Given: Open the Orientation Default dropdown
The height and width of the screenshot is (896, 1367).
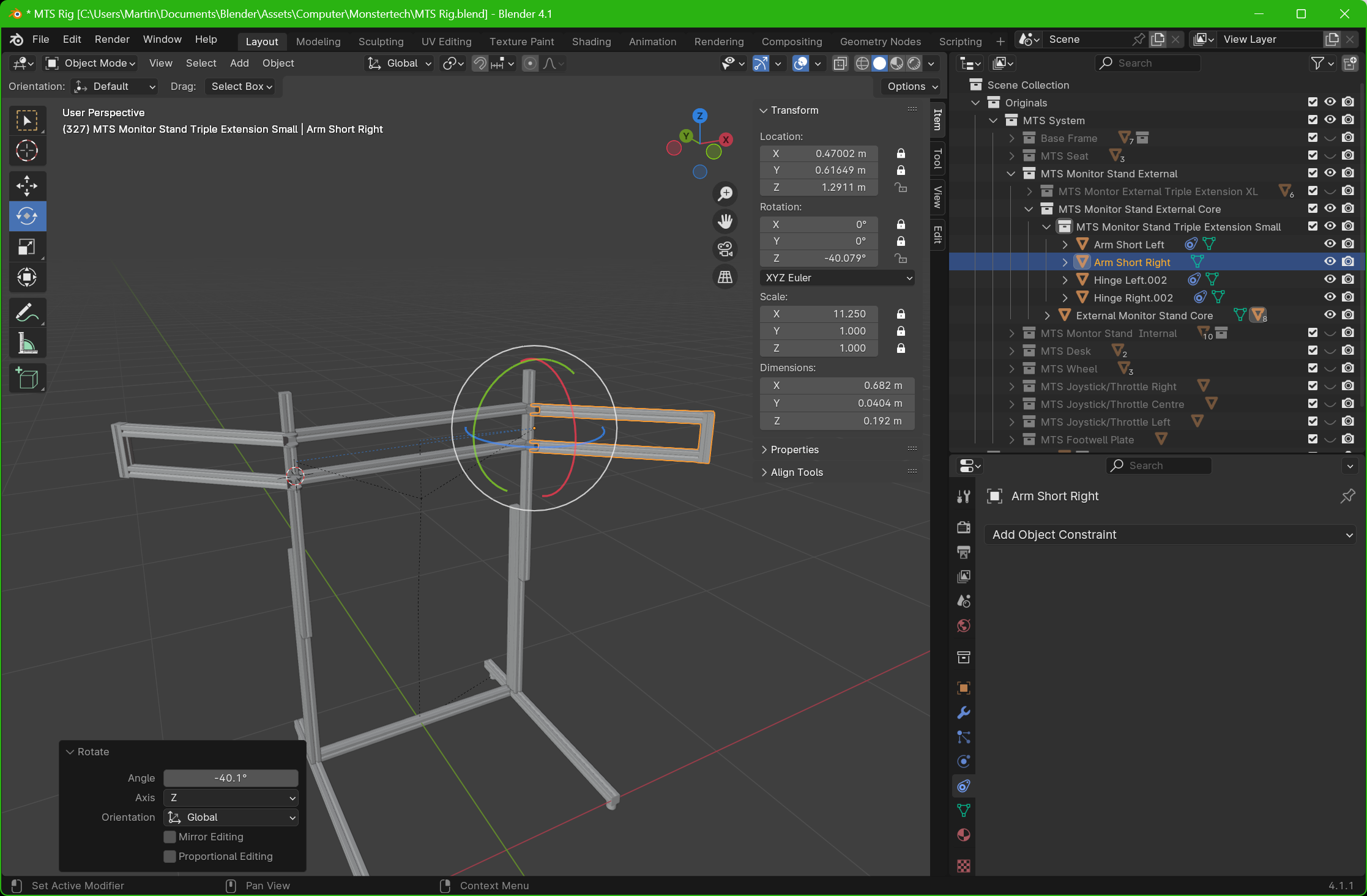Looking at the screenshot, I should 114,86.
